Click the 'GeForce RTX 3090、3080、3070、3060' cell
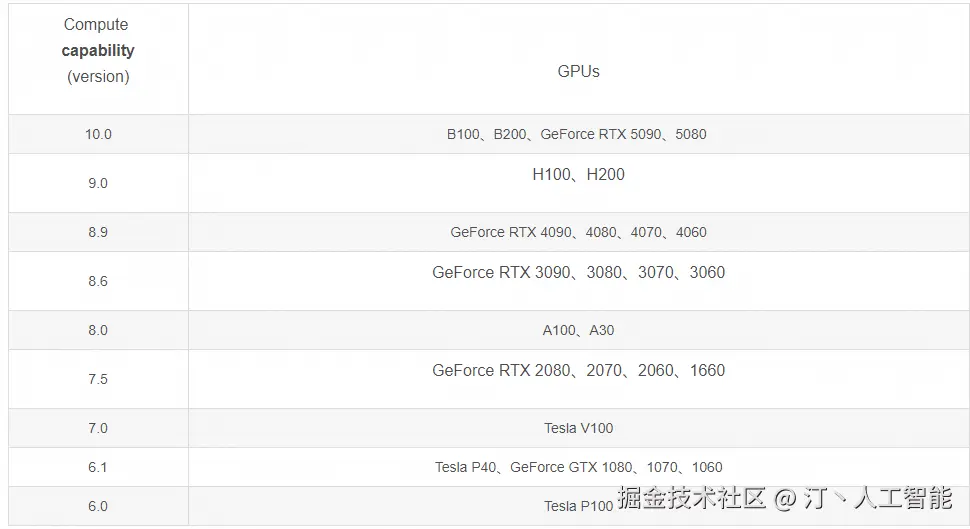The width and height of the screenshot is (970, 529). (579, 281)
